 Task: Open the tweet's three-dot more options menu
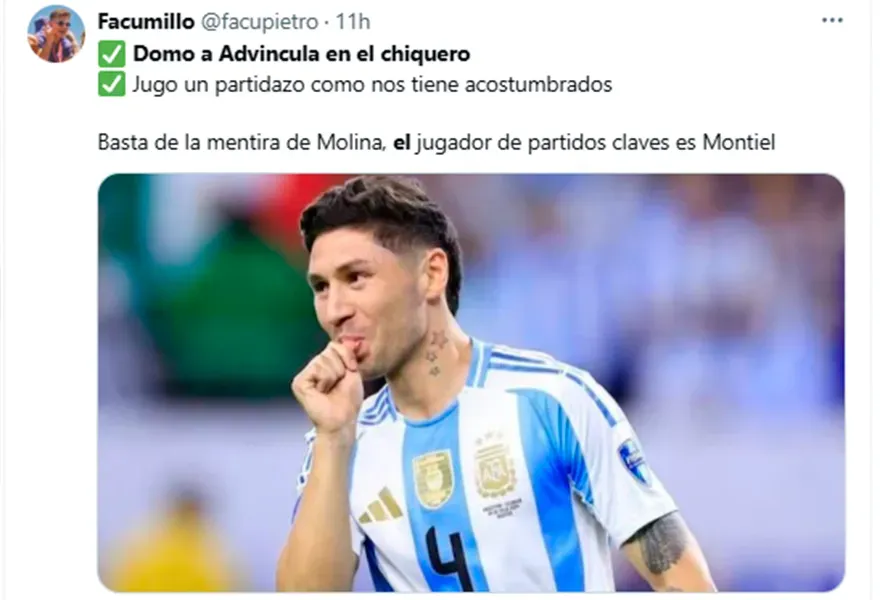[832, 20]
